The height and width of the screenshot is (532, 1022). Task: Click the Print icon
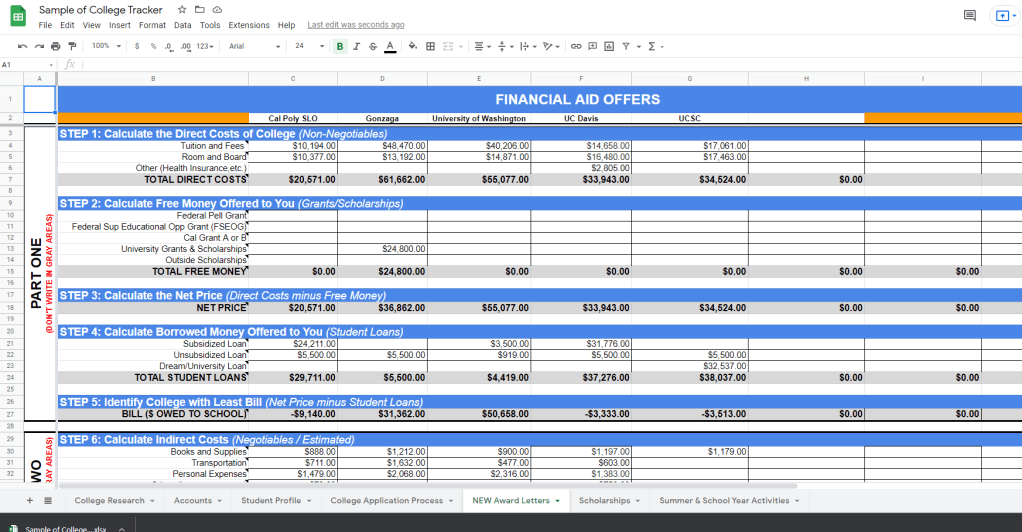click(55, 46)
